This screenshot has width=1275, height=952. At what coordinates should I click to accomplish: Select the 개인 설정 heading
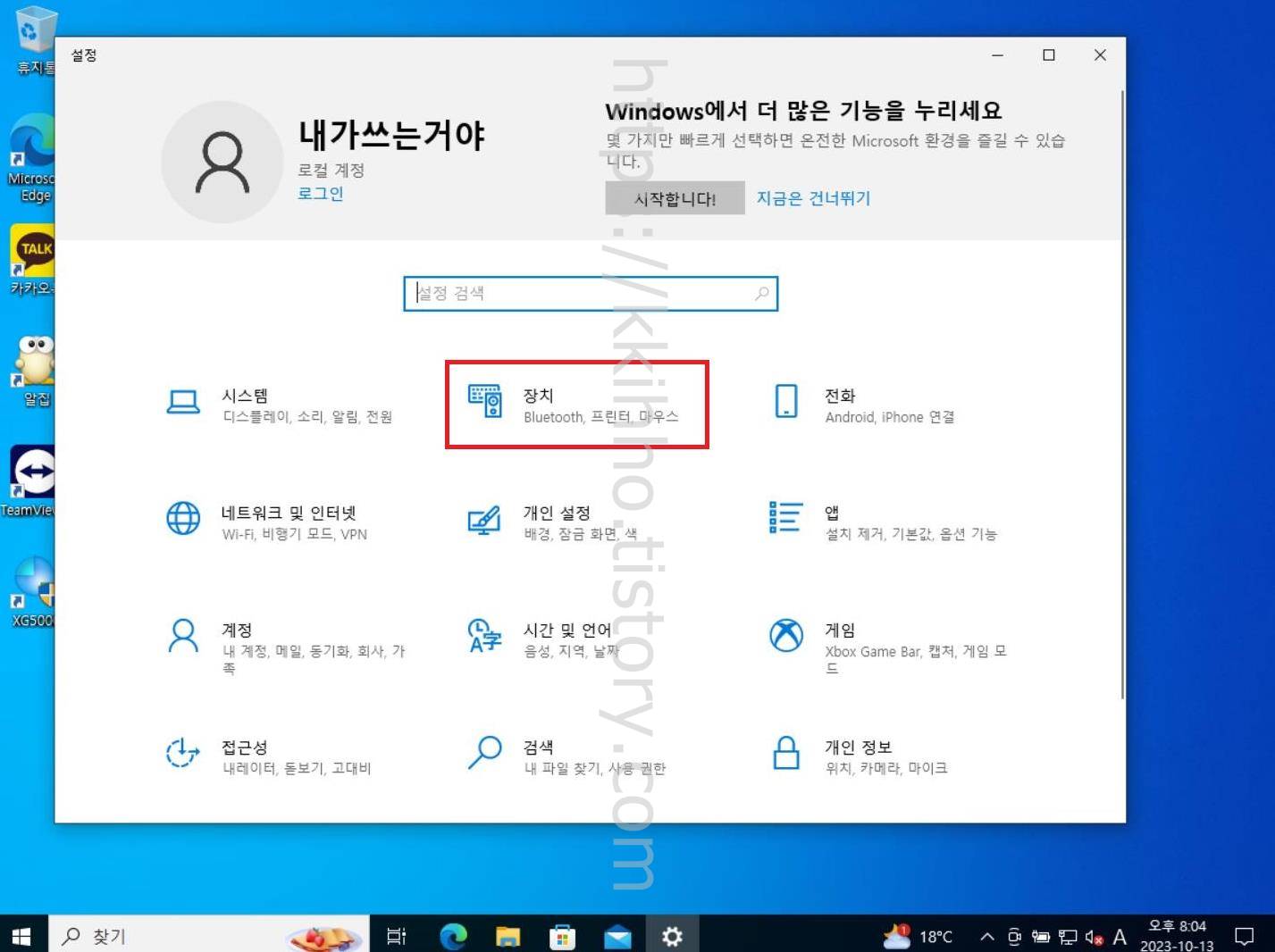pos(557,513)
